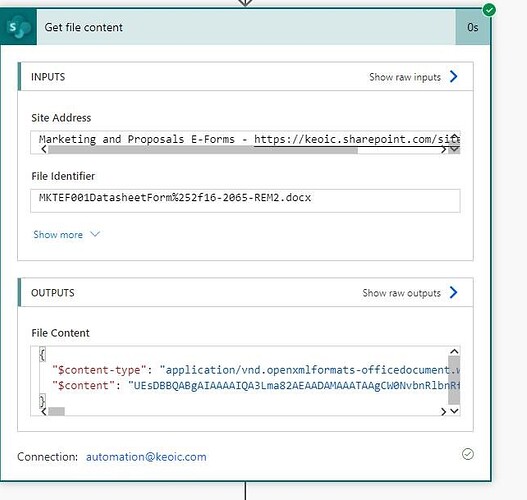Click the File Identifier field

pyautogui.click(x=245, y=201)
